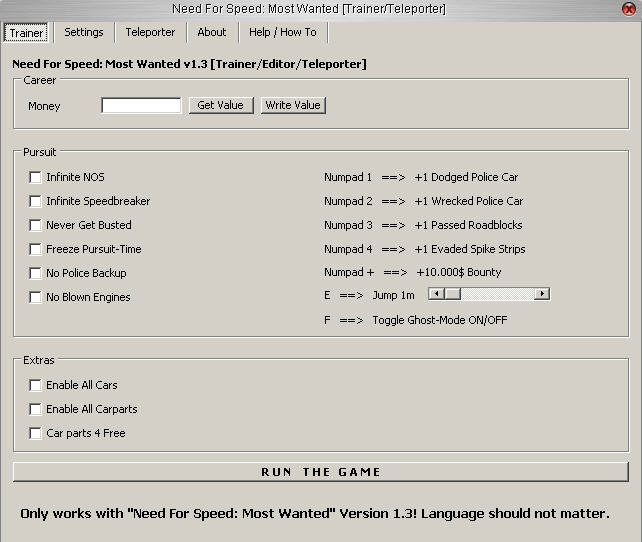Image resolution: width=642 pixels, height=542 pixels.
Task: Click the Jump slider track area
Action: [x=497, y=294]
